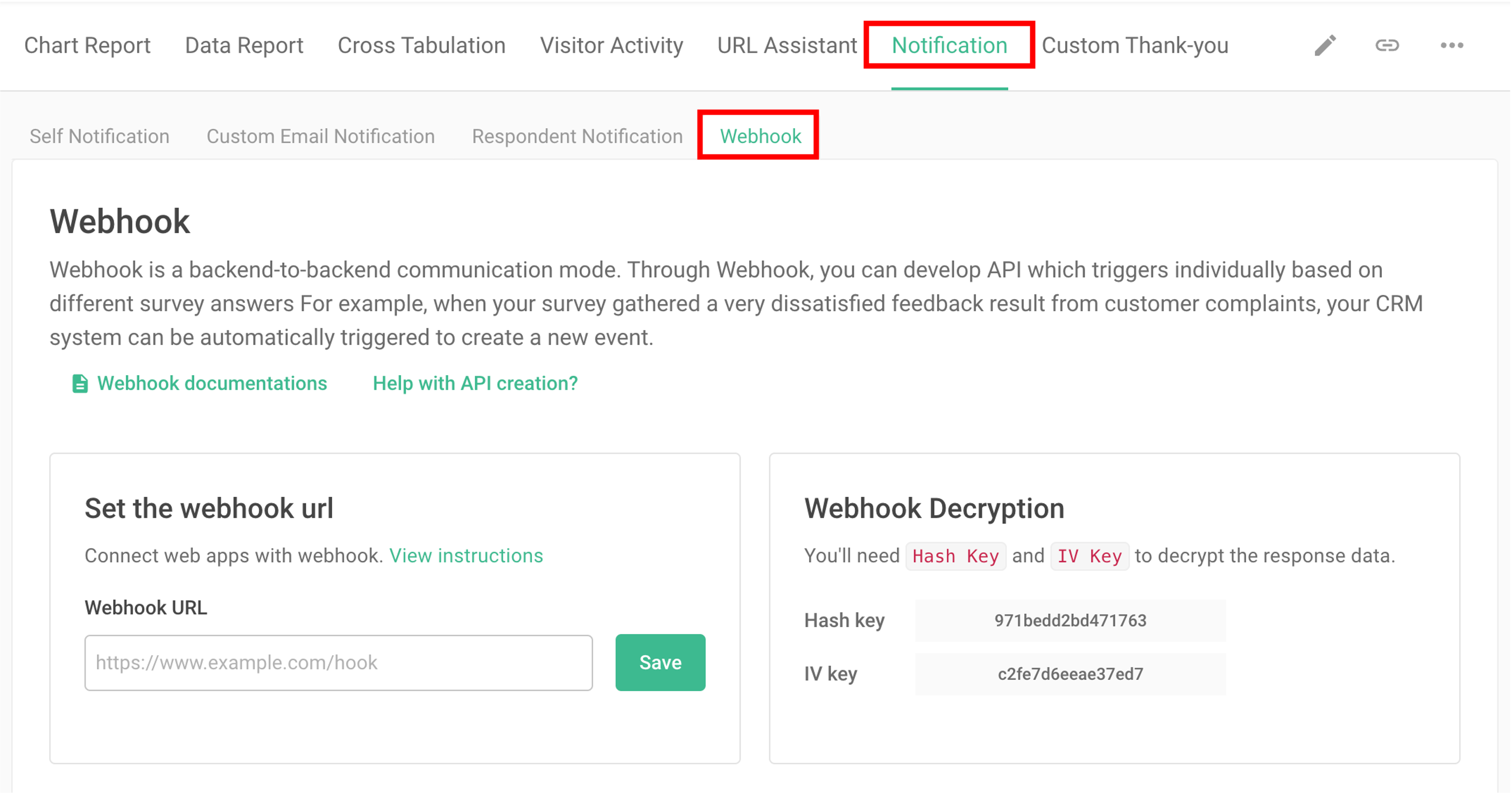The width and height of the screenshot is (1512, 794).
Task: Copy the IV key value c2fe7d6eeae37ed7
Action: click(1070, 674)
